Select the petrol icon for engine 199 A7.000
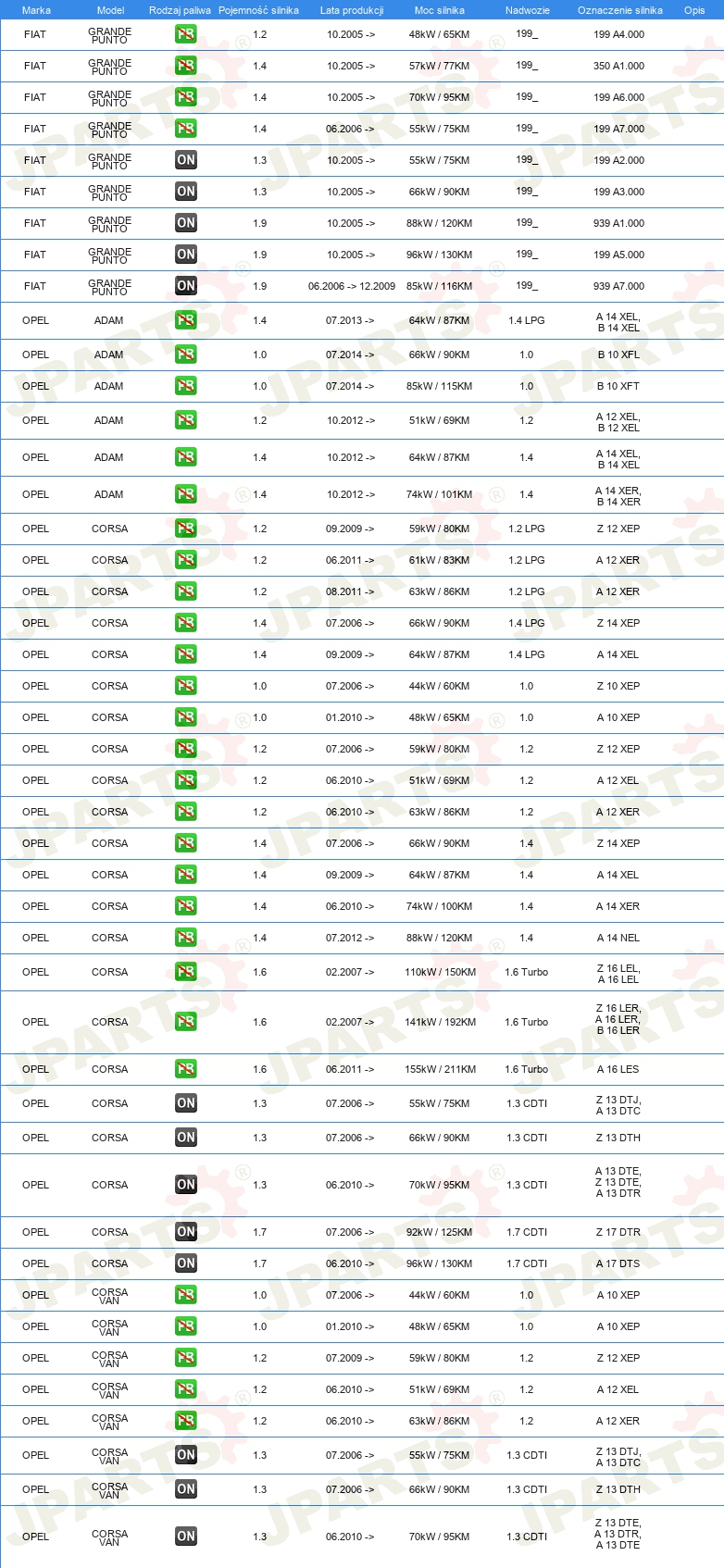 pos(186,129)
